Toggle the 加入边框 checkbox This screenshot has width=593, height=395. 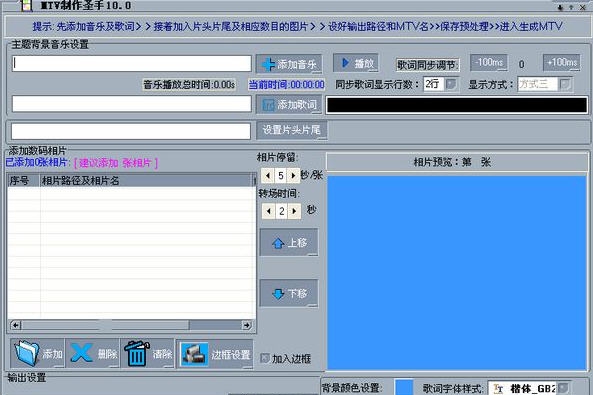[x=265, y=358]
